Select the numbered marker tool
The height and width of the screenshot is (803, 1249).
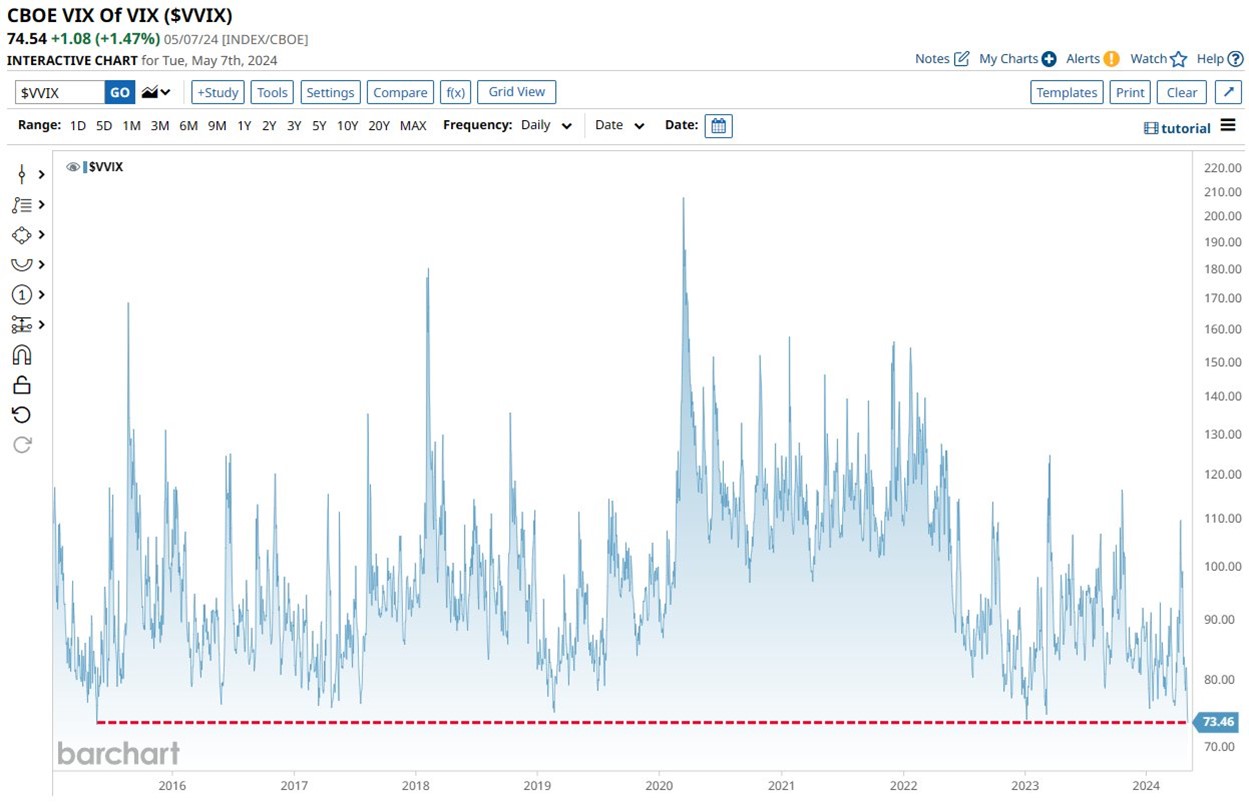22,294
